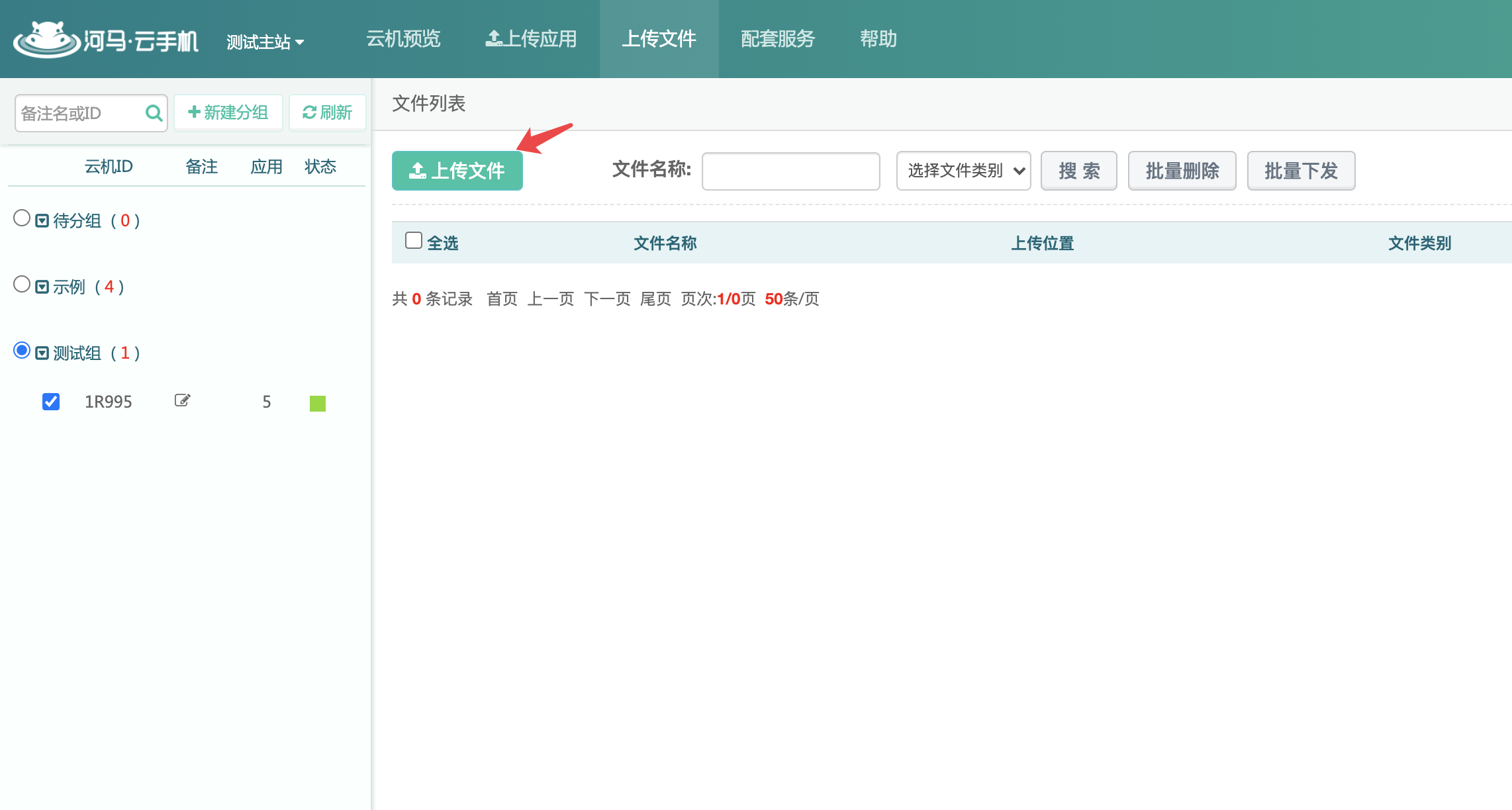Focus the 文件名称 input field
The image size is (1512, 810).
coord(791,171)
